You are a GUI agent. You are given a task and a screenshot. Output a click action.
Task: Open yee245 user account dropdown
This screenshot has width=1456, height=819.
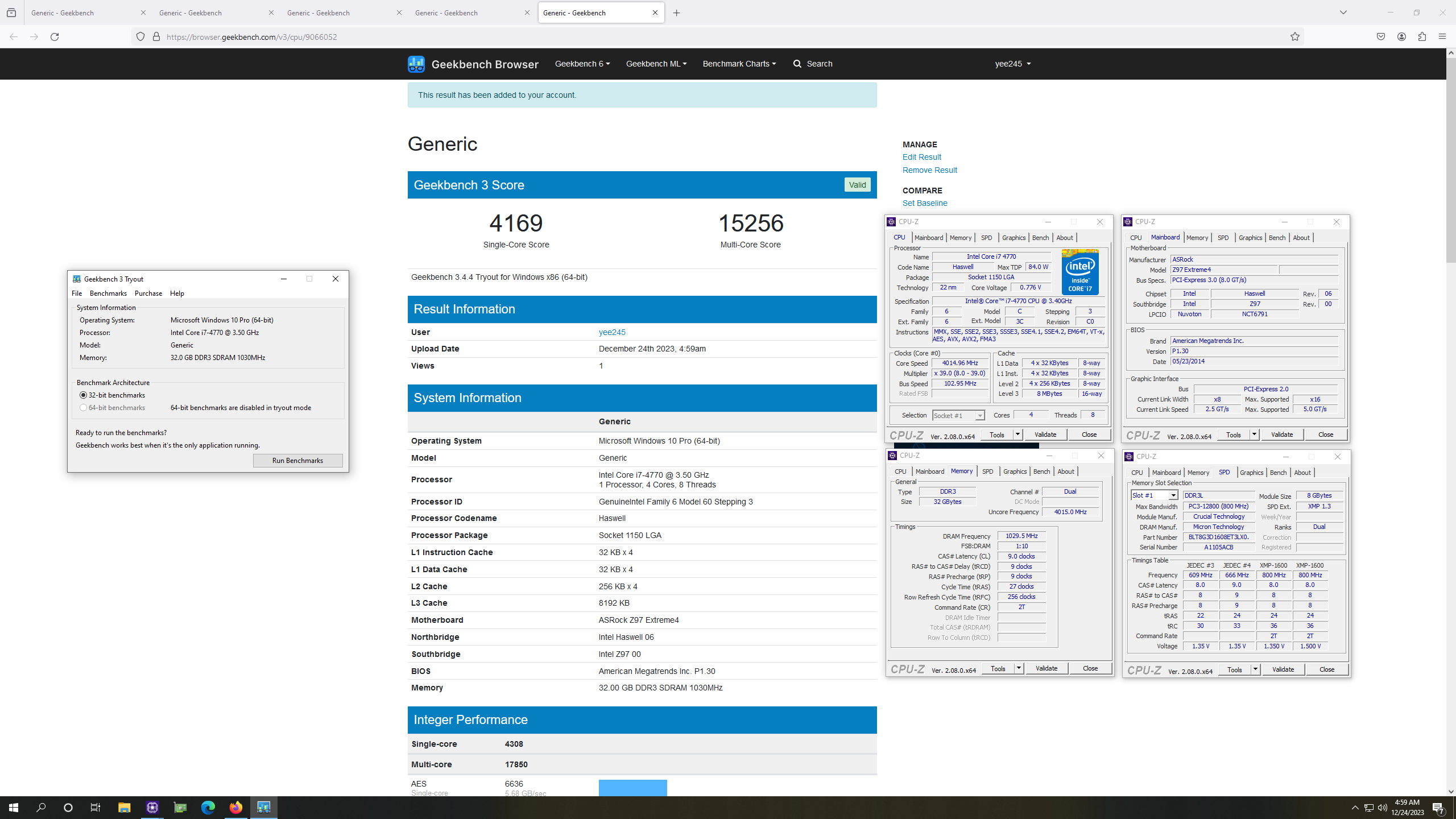[x=1013, y=64]
